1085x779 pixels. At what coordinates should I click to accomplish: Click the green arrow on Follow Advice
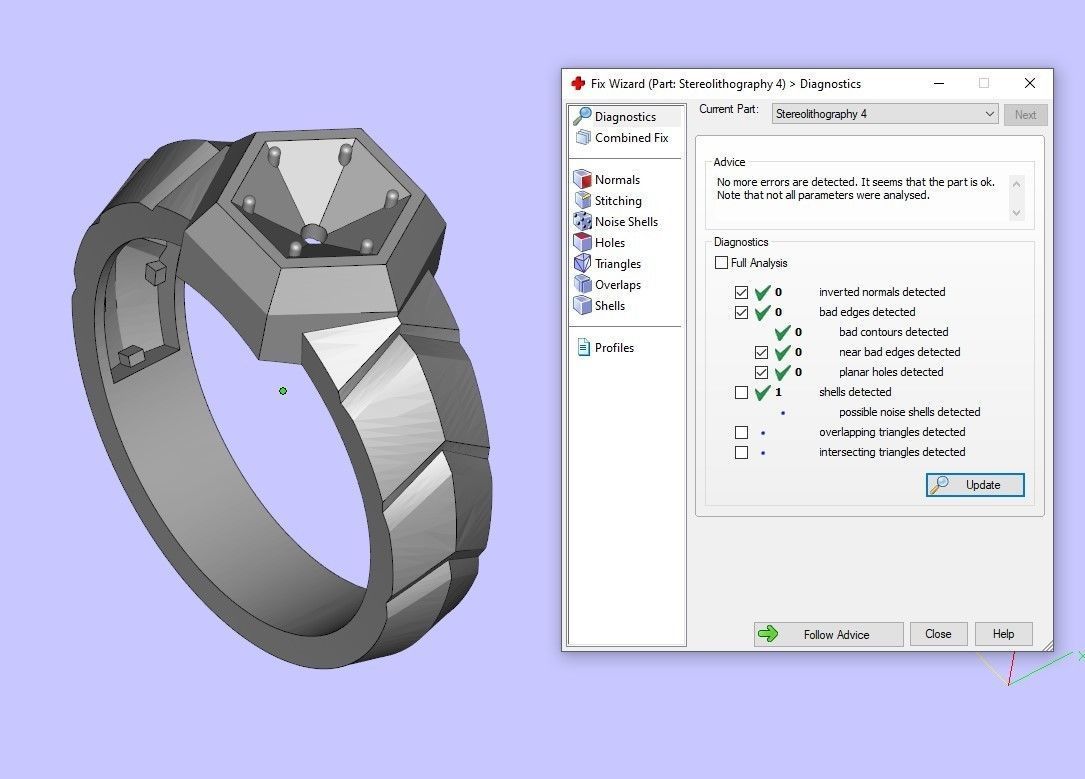tap(768, 634)
